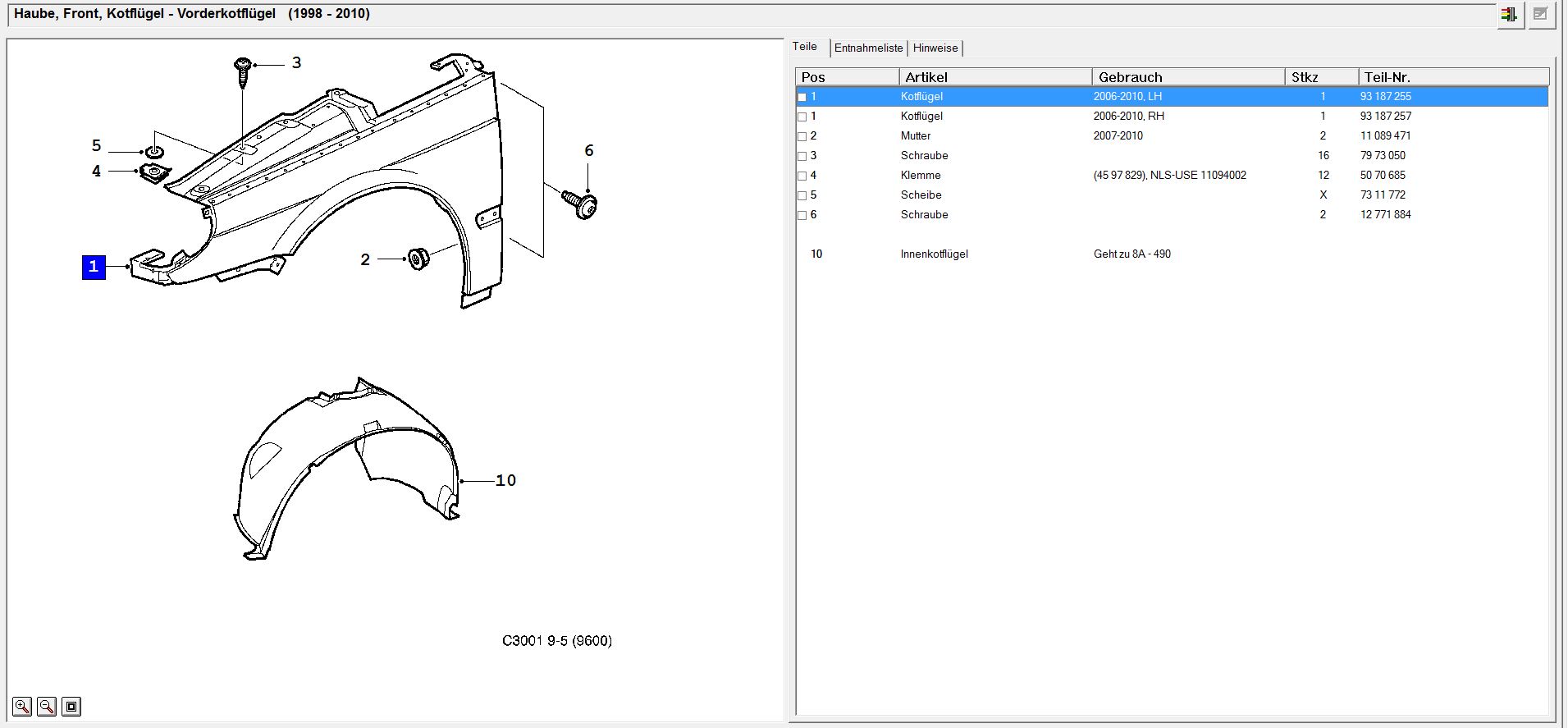The height and width of the screenshot is (728, 1568).
Task: Sort by the Gebrauch column header
Action: (x=1188, y=77)
